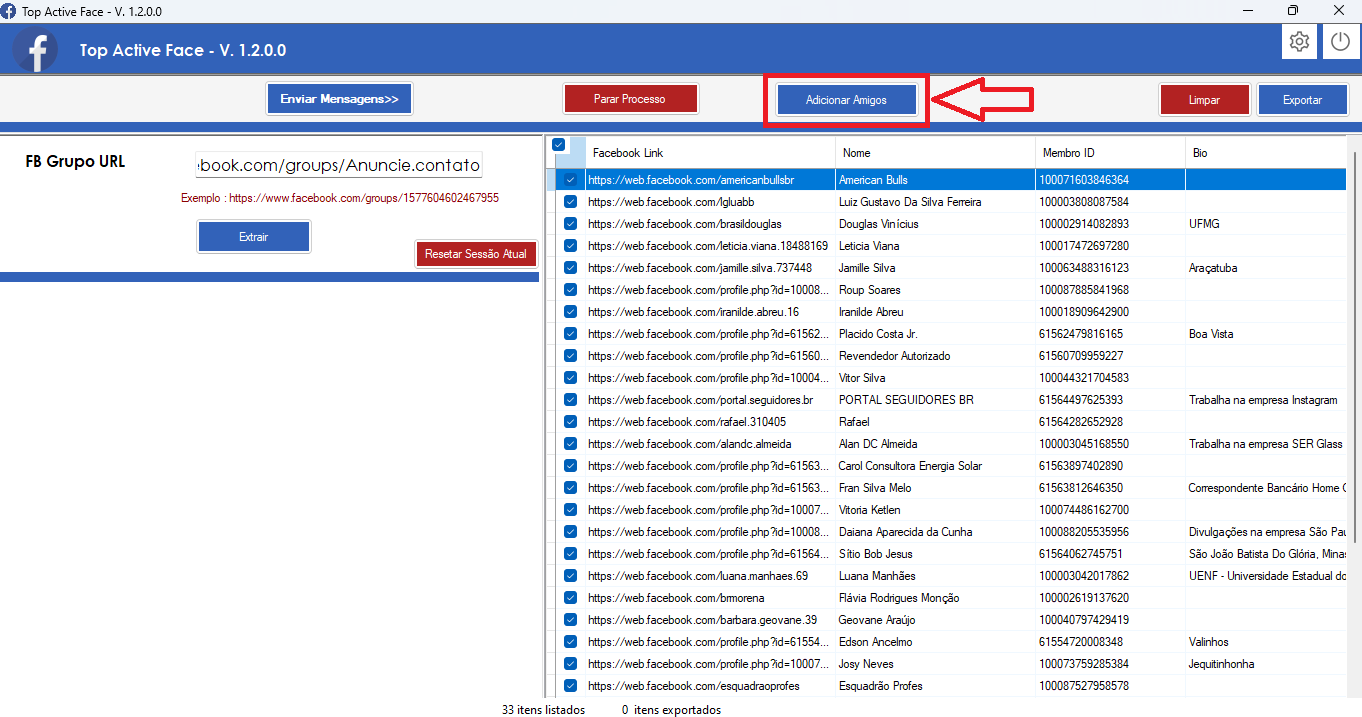Viewport: 1362px width, 717px height.
Task: Uncheck the Rafael row checkbox
Action: point(570,422)
